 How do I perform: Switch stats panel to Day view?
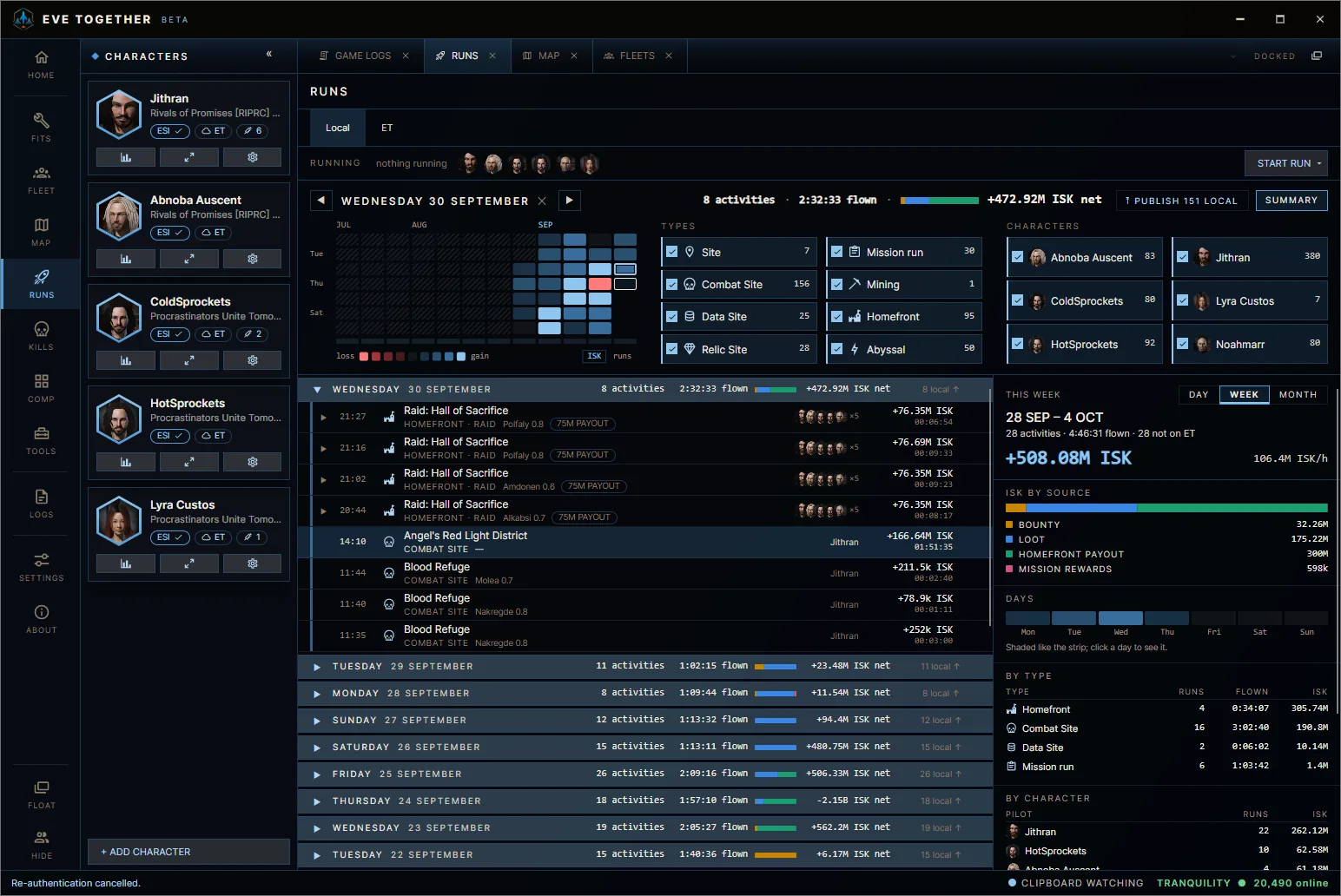(x=1199, y=394)
